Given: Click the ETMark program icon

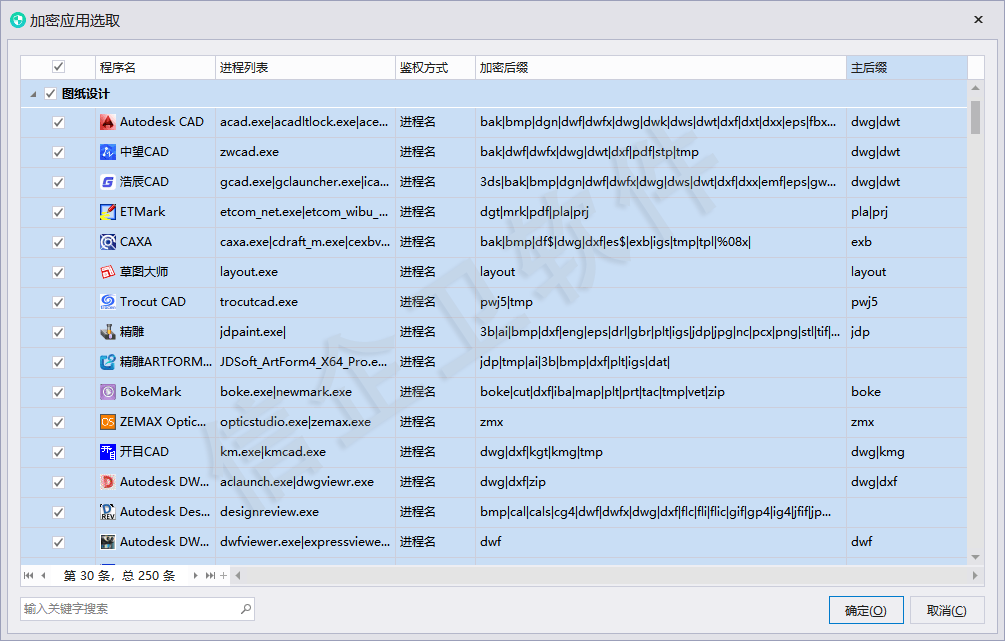Looking at the screenshot, I should click(108, 212).
